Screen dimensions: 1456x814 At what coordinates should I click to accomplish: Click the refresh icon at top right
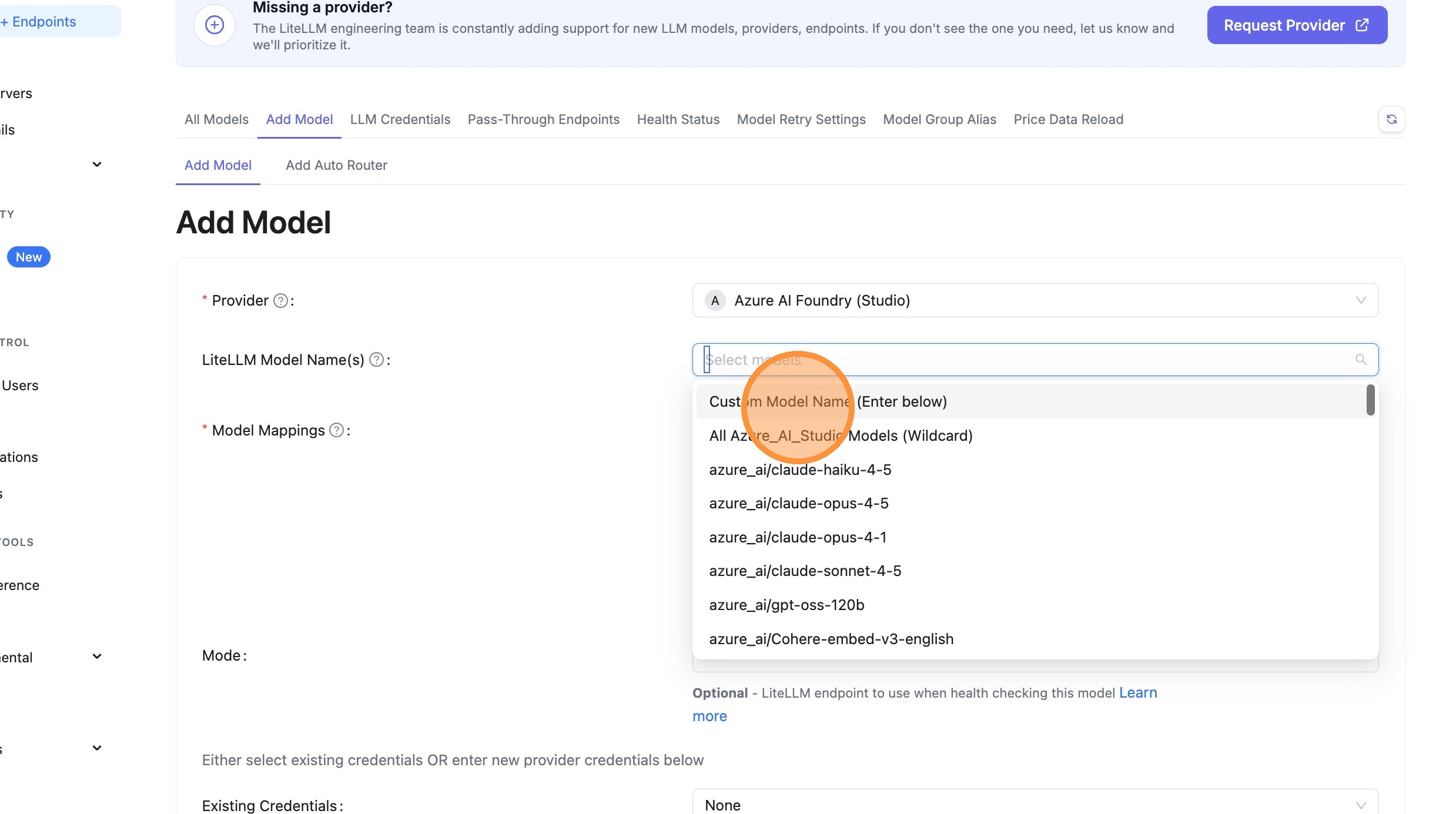pos(1391,119)
